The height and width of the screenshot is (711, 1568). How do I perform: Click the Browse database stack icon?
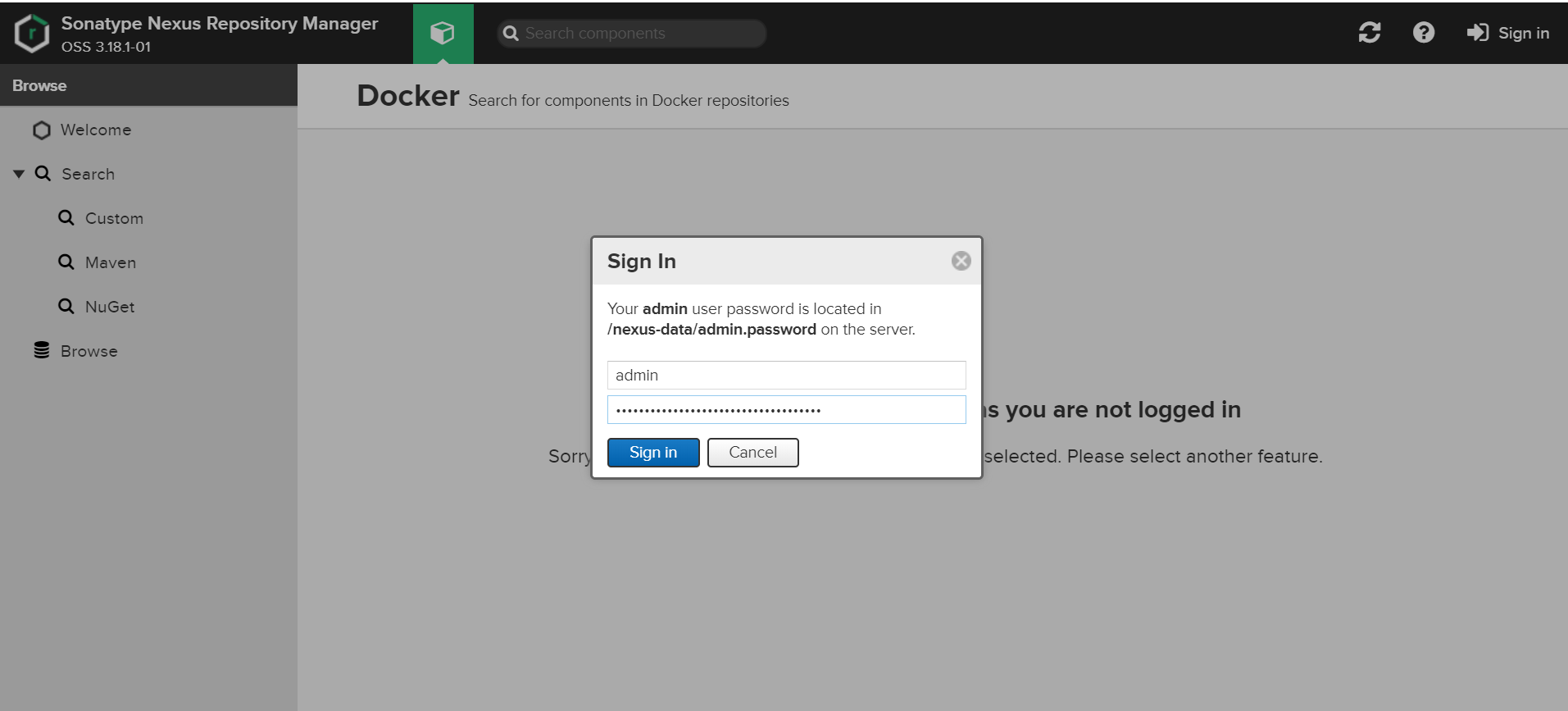[42, 350]
